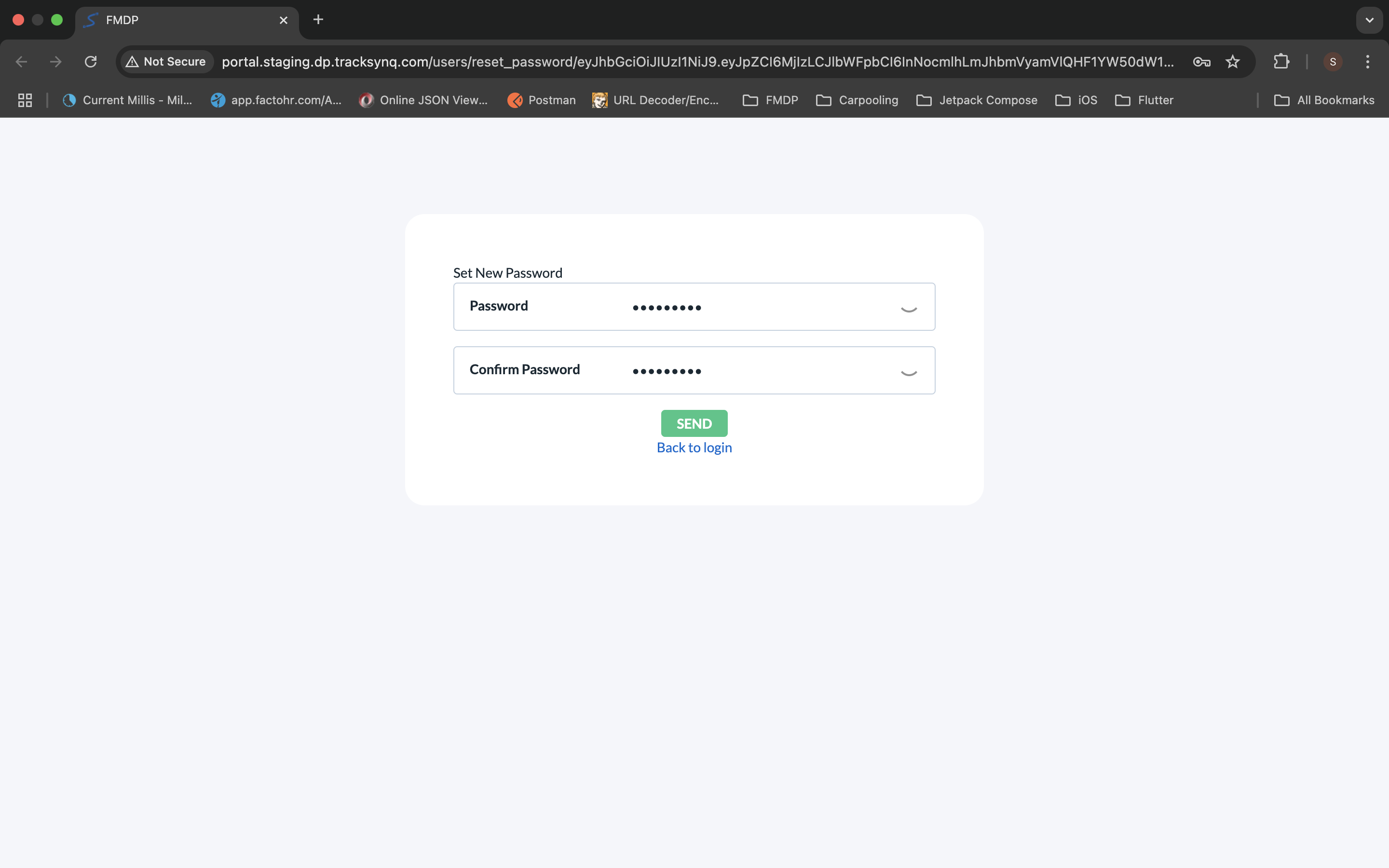Open the apps grid shortcut
The width and height of the screenshot is (1389, 868).
point(25,100)
